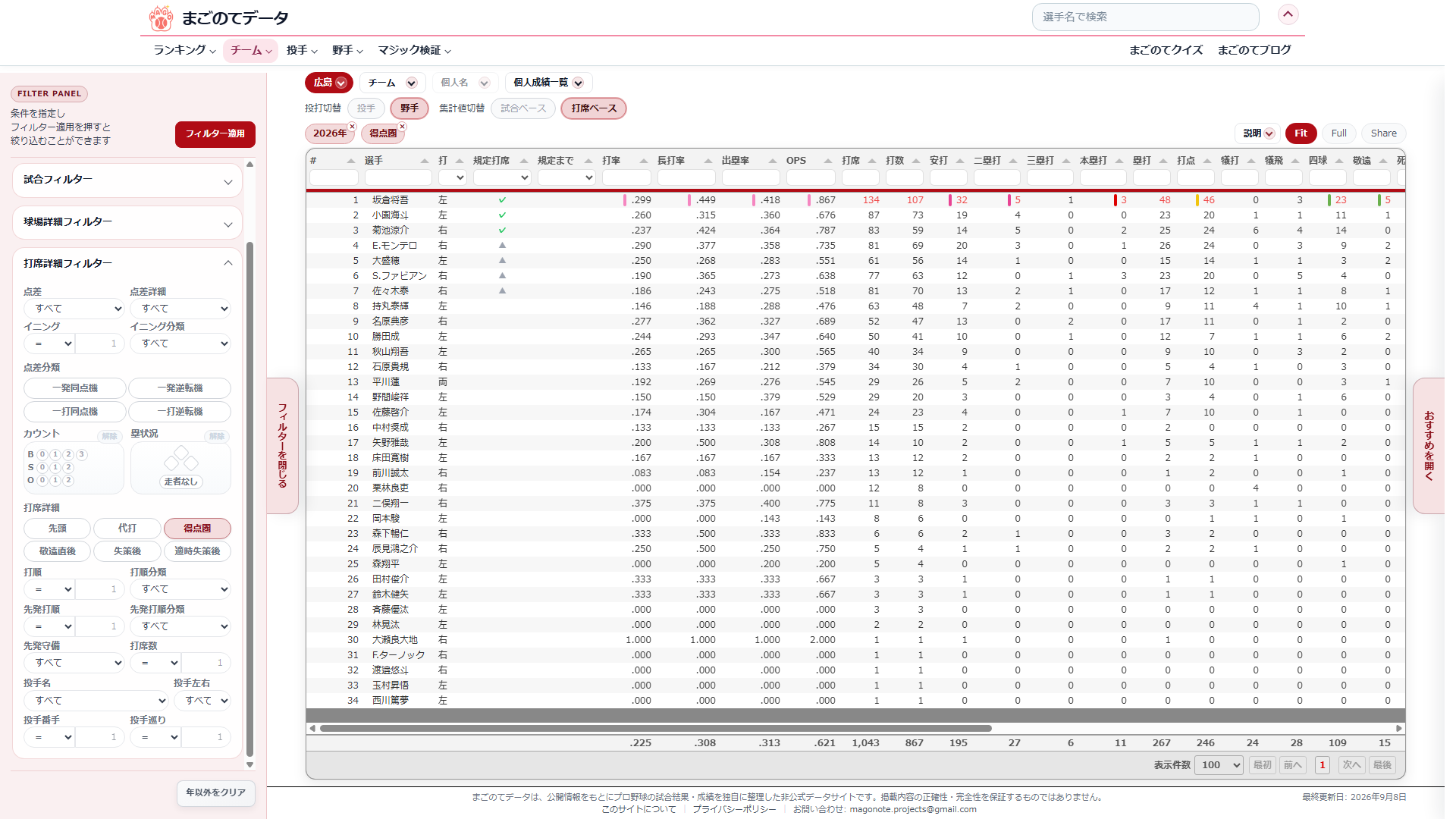
Task: Select 打席ベース aggregation toggle
Action: tap(594, 108)
